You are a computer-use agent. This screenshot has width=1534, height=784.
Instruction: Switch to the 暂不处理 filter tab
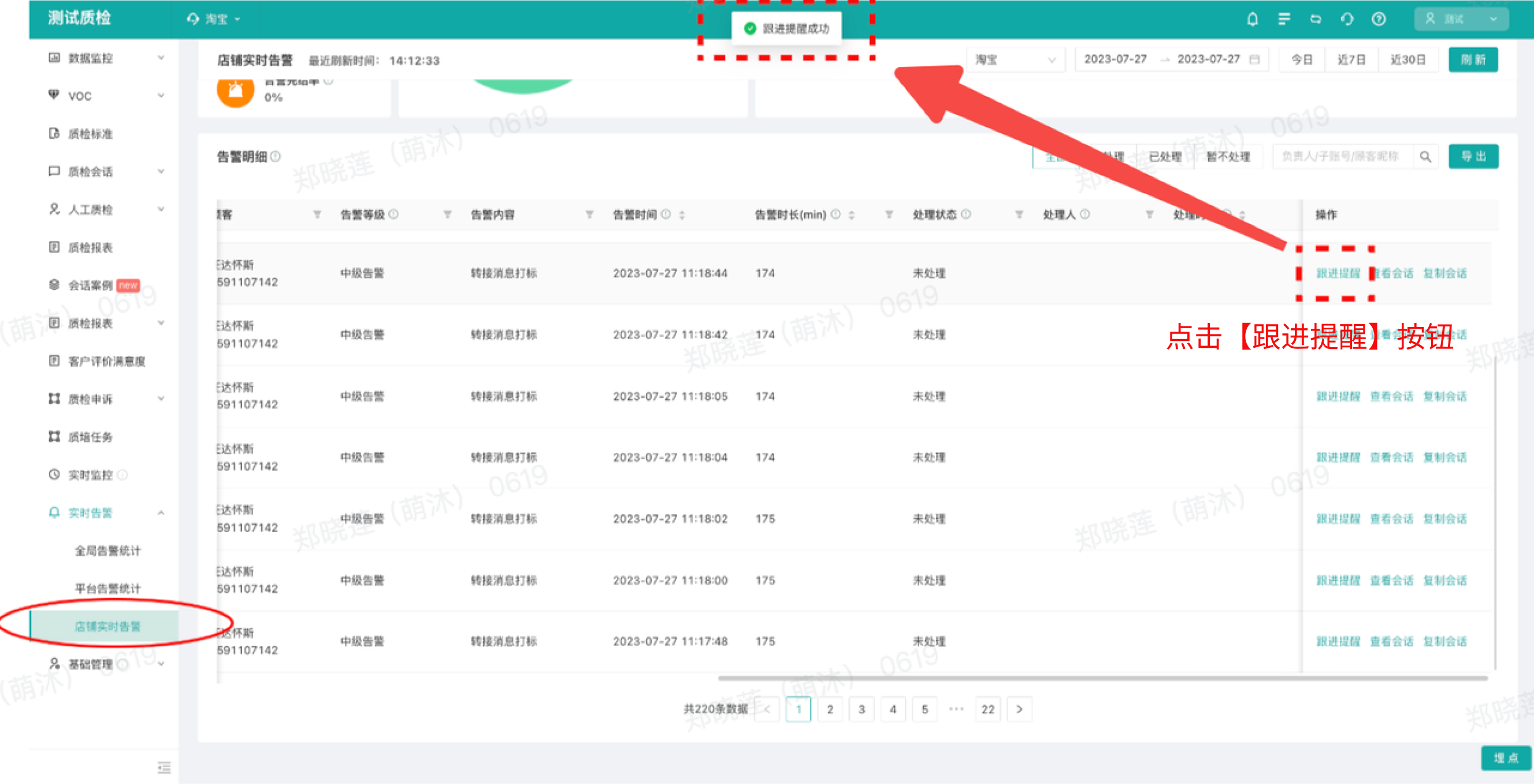(x=1228, y=157)
